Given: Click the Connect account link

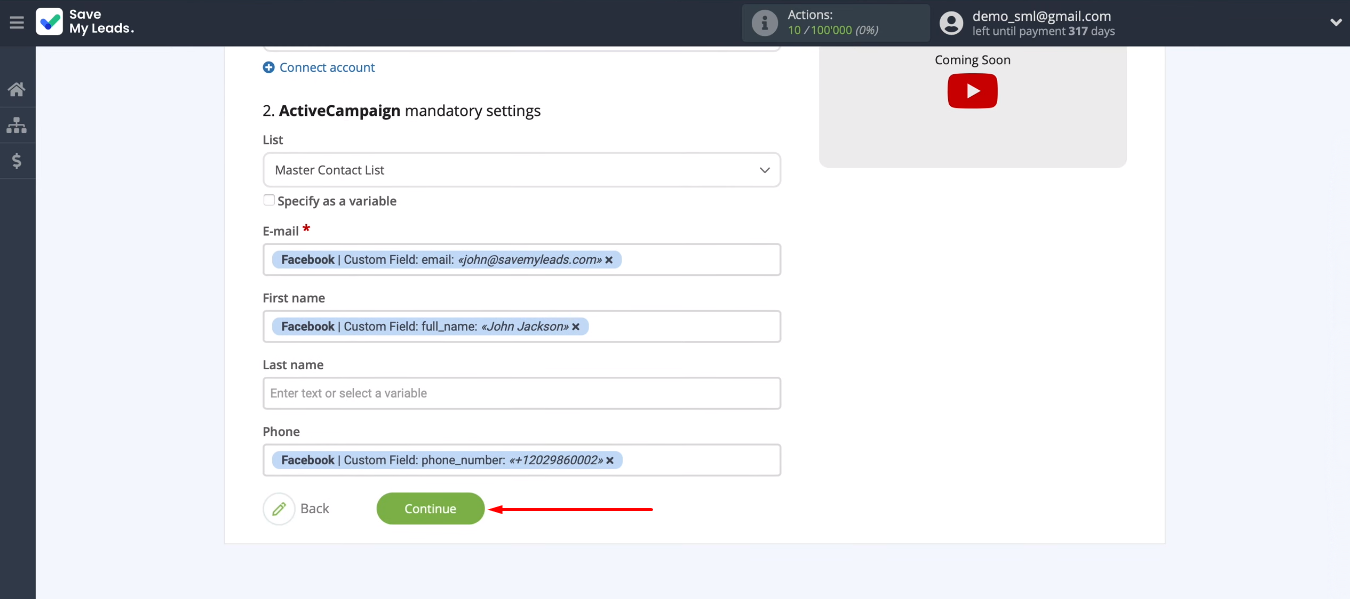Looking at the screenshot, I should coord(327,68).
